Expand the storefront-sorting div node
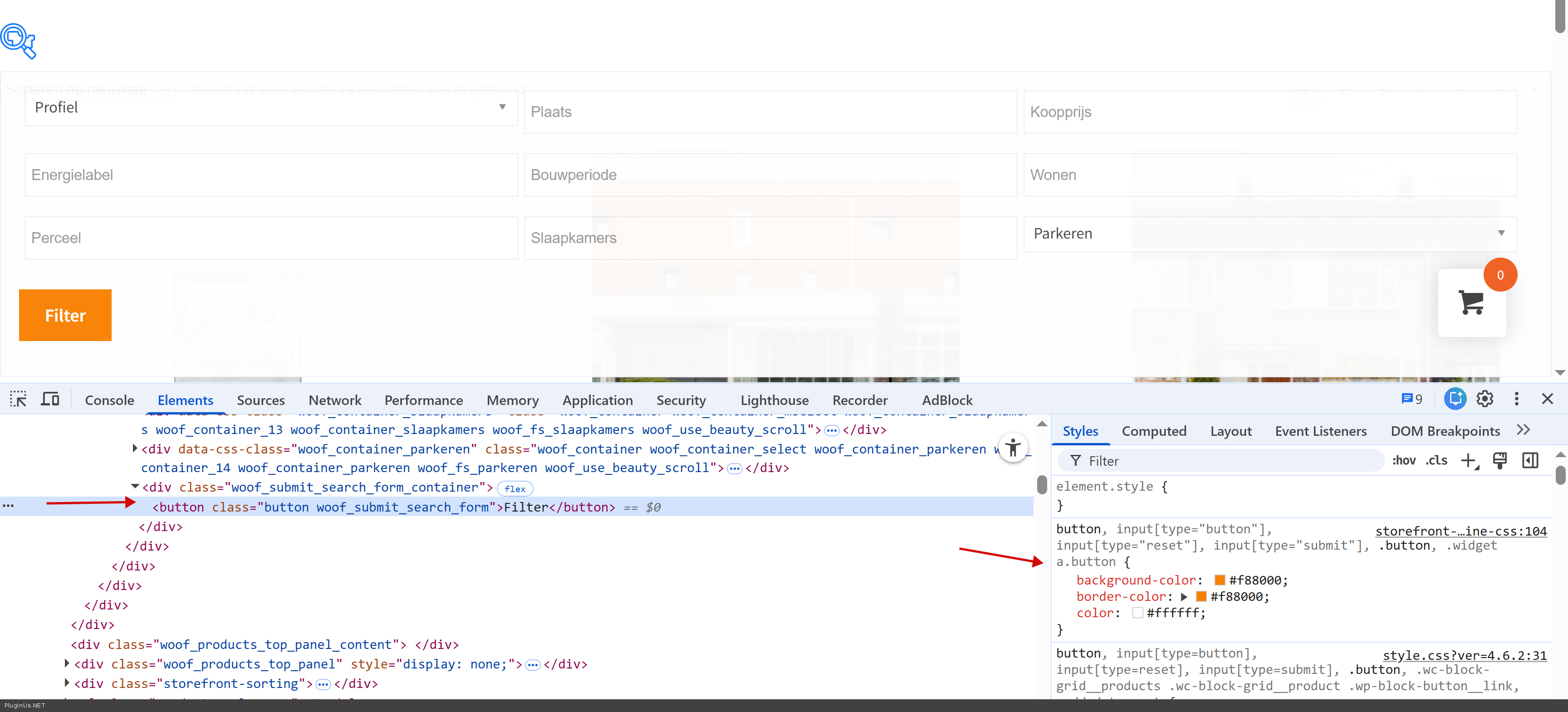 (x=67, y=683)
